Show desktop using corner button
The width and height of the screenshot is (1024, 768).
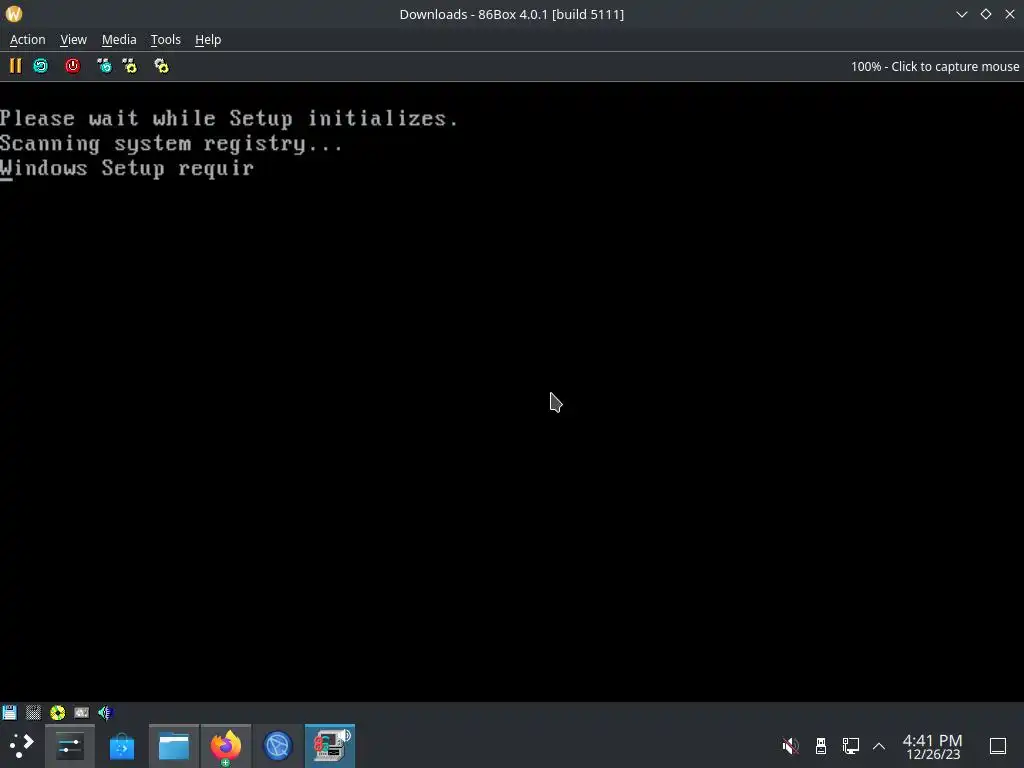(998, 746)
